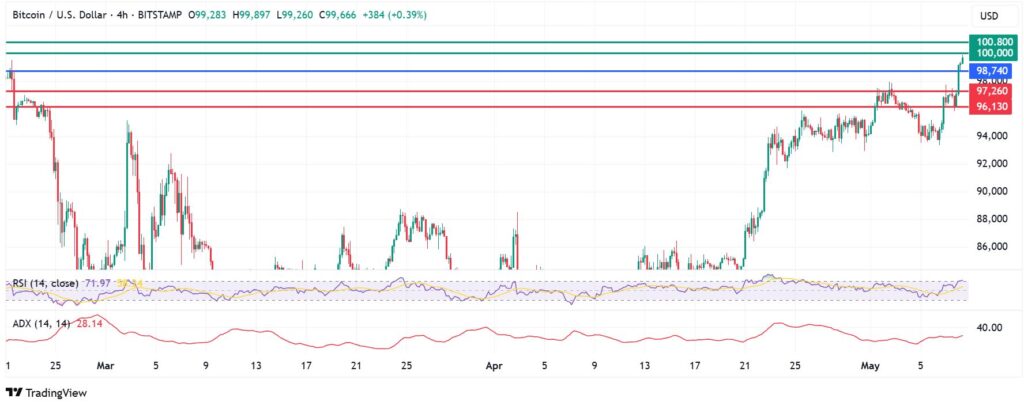
Task: Select the 100,000 green price label
Action: tap(993, 52)
